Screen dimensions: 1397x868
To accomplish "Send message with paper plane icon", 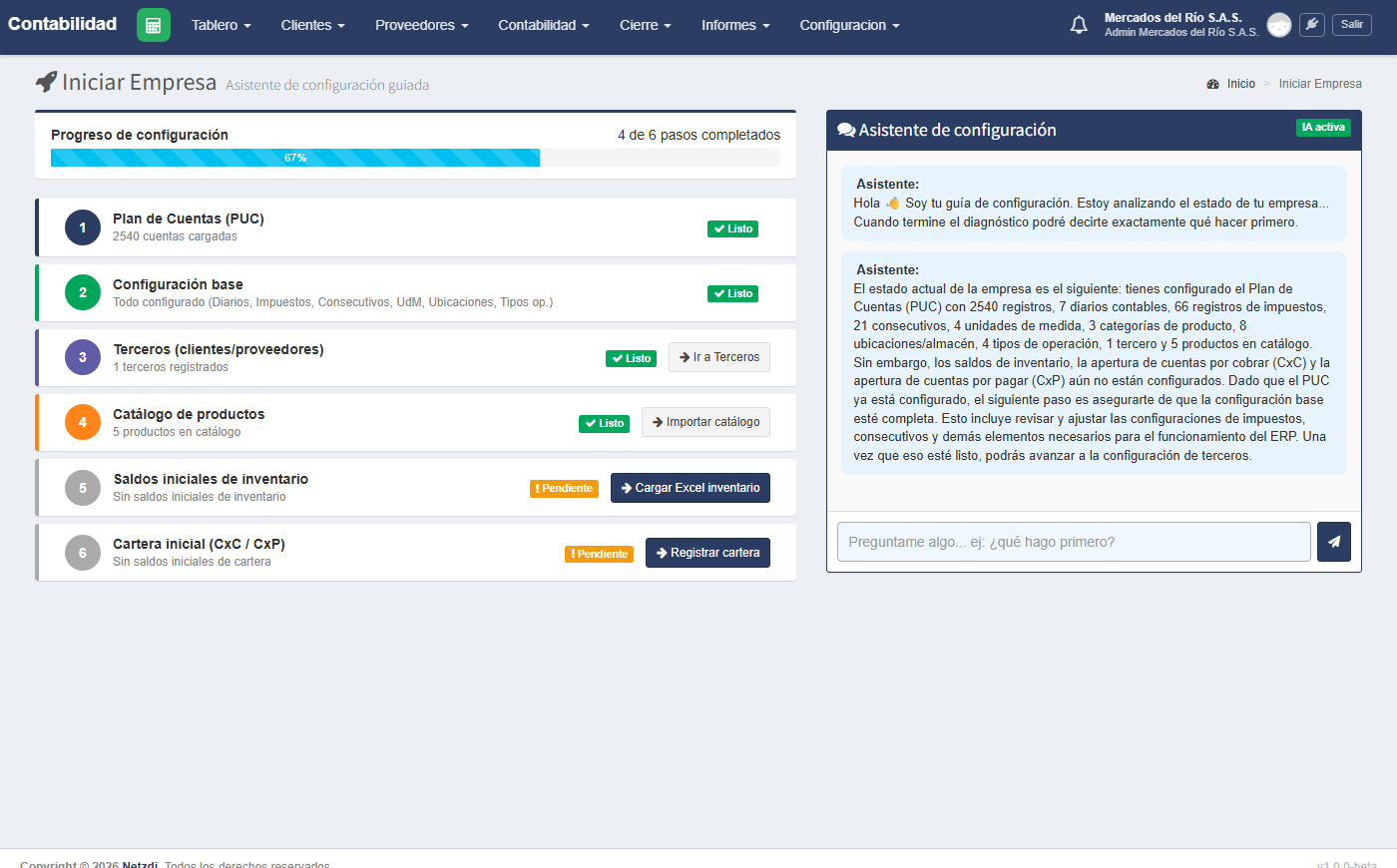I will (1334, 542).
